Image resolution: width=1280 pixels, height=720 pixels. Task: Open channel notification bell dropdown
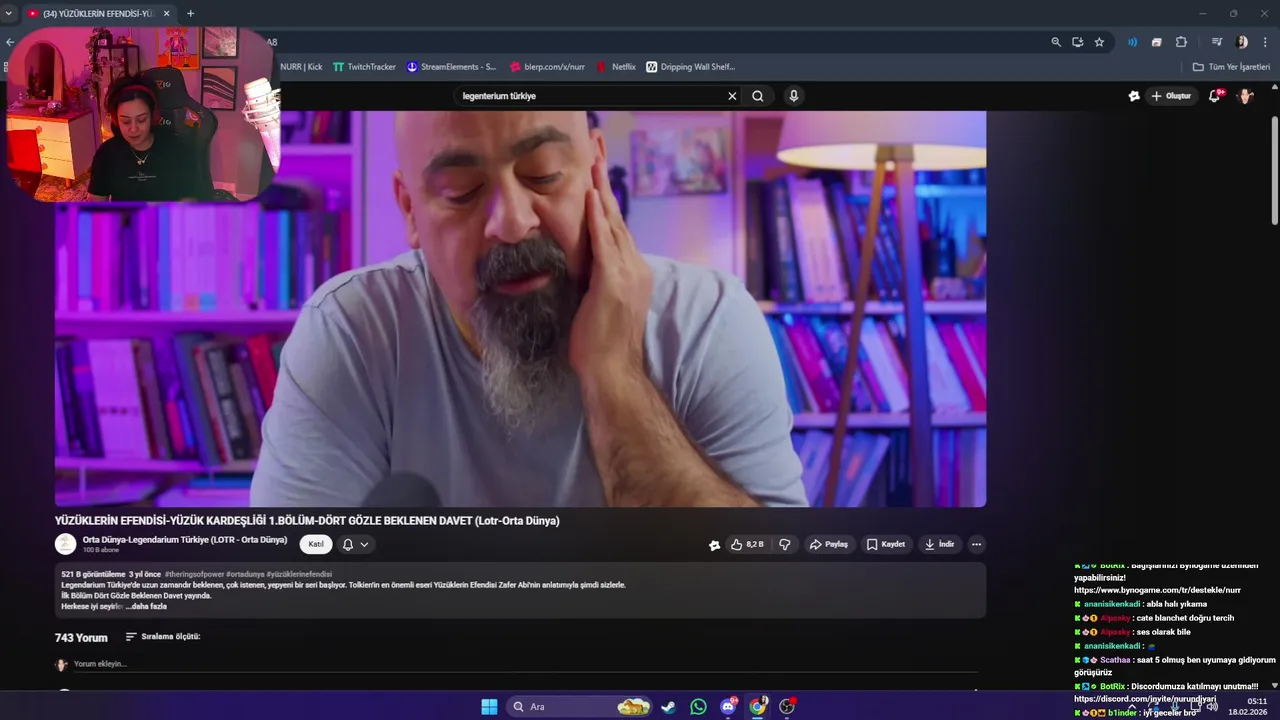356,545
